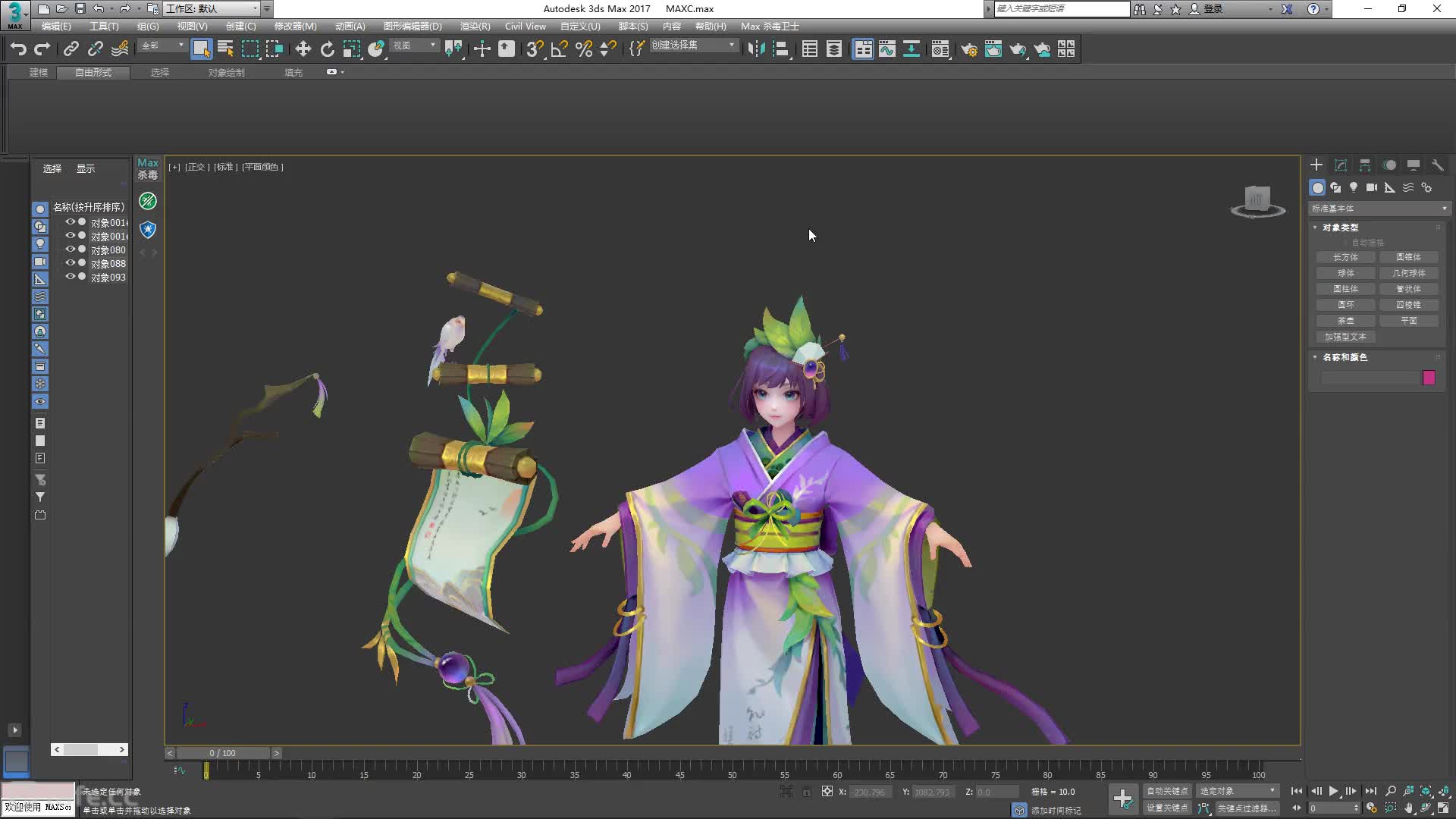Select the Select and Scale tool
Viewport: 1456px width, 819px height.
351,49
